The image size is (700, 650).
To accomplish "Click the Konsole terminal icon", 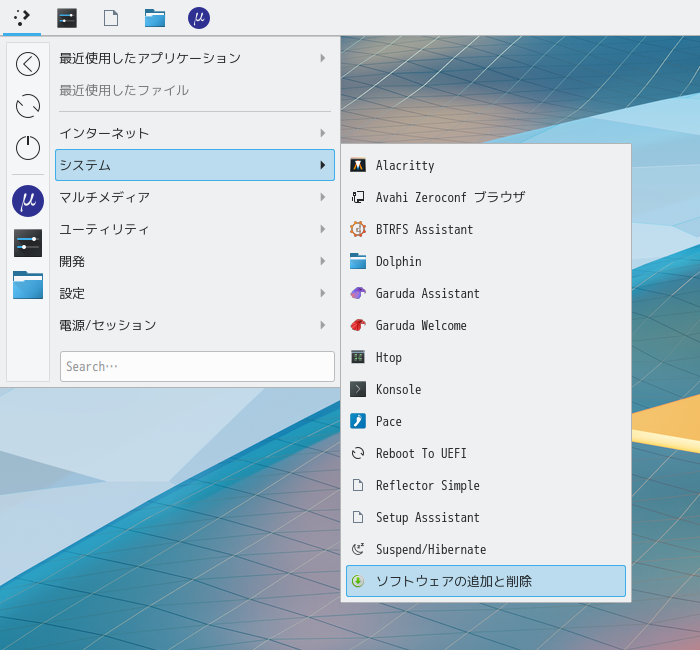I will click(x=358, y=389).
